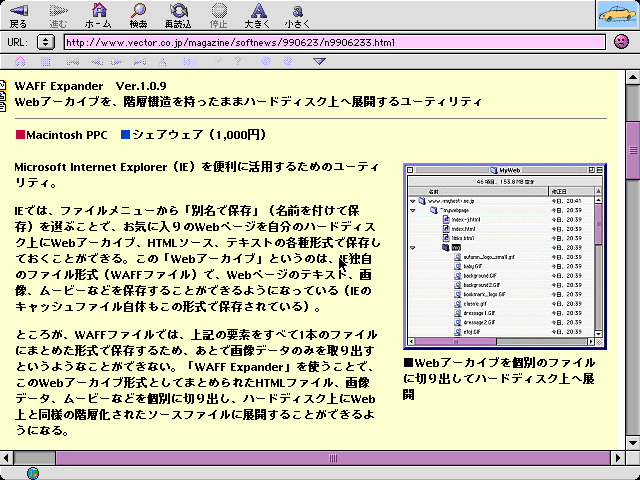Click the red square before Macintosh PPC
The width and height of the screenshot is (640, 480).
point(20,134)
